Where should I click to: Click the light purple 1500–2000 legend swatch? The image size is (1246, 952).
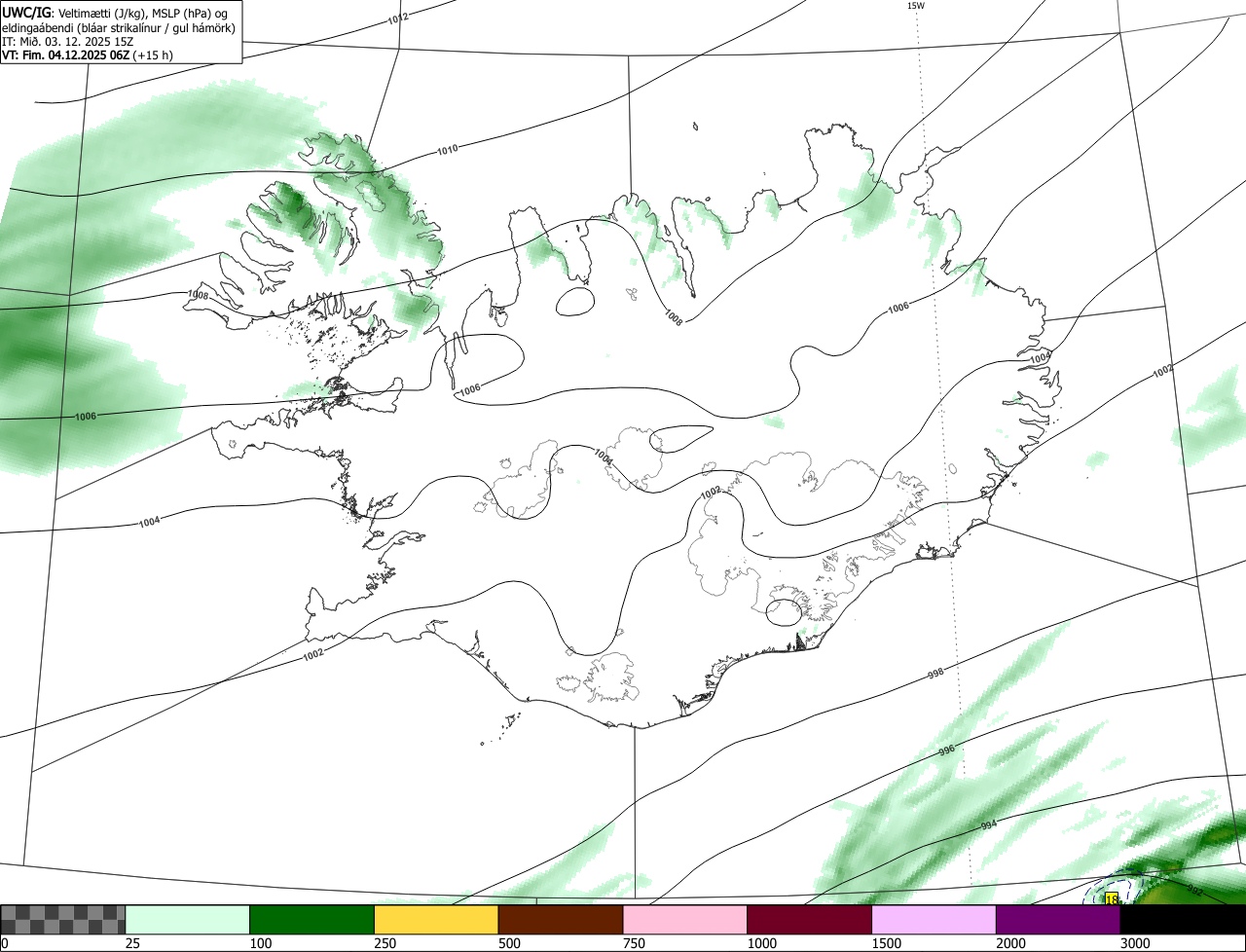[x=934, y=920]
